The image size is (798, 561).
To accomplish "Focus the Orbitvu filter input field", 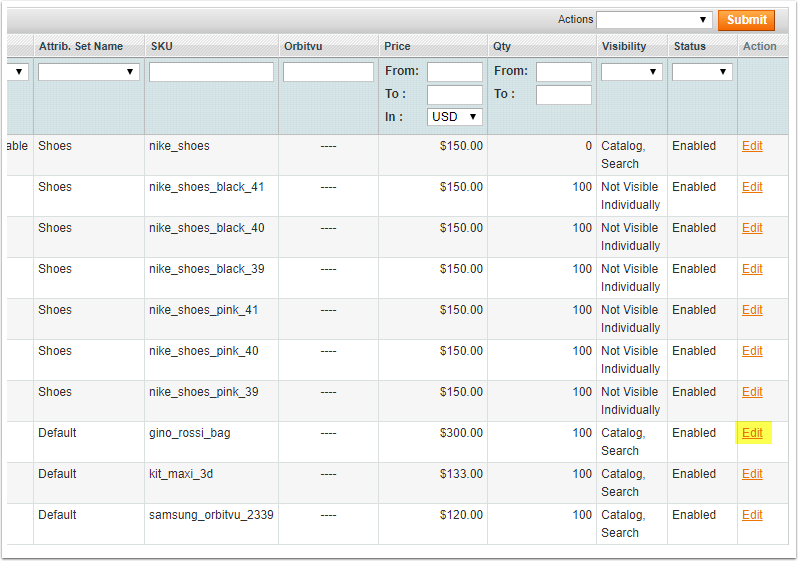I will click(328, 72).
